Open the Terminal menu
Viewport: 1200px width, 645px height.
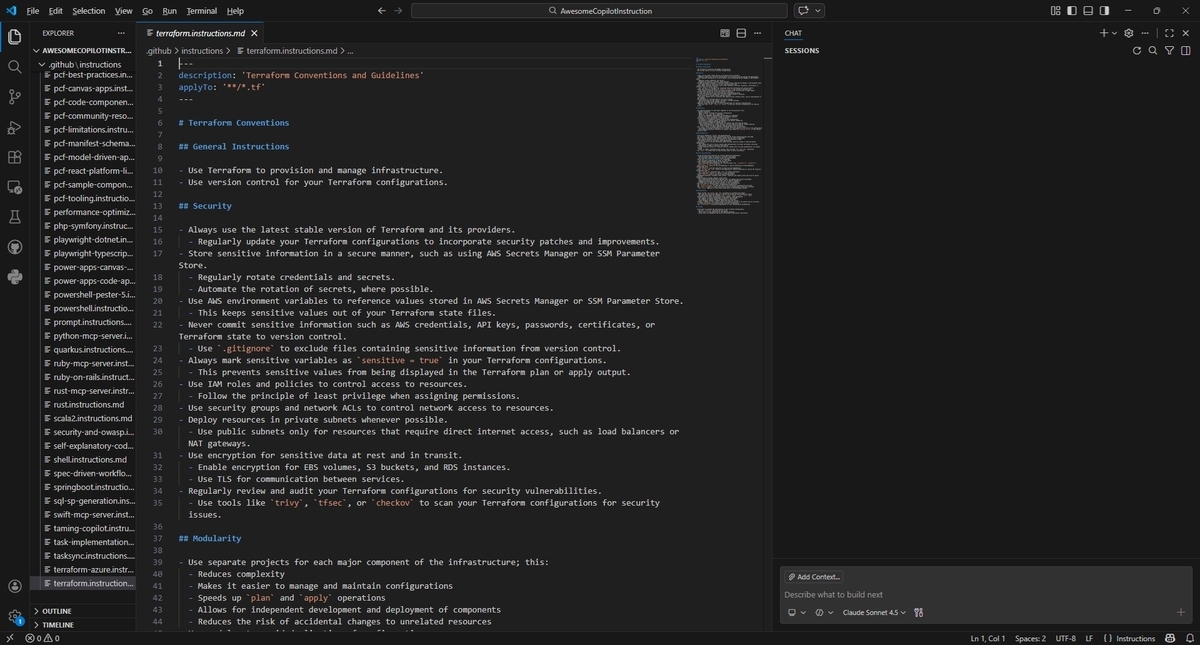tap(201, 11)
